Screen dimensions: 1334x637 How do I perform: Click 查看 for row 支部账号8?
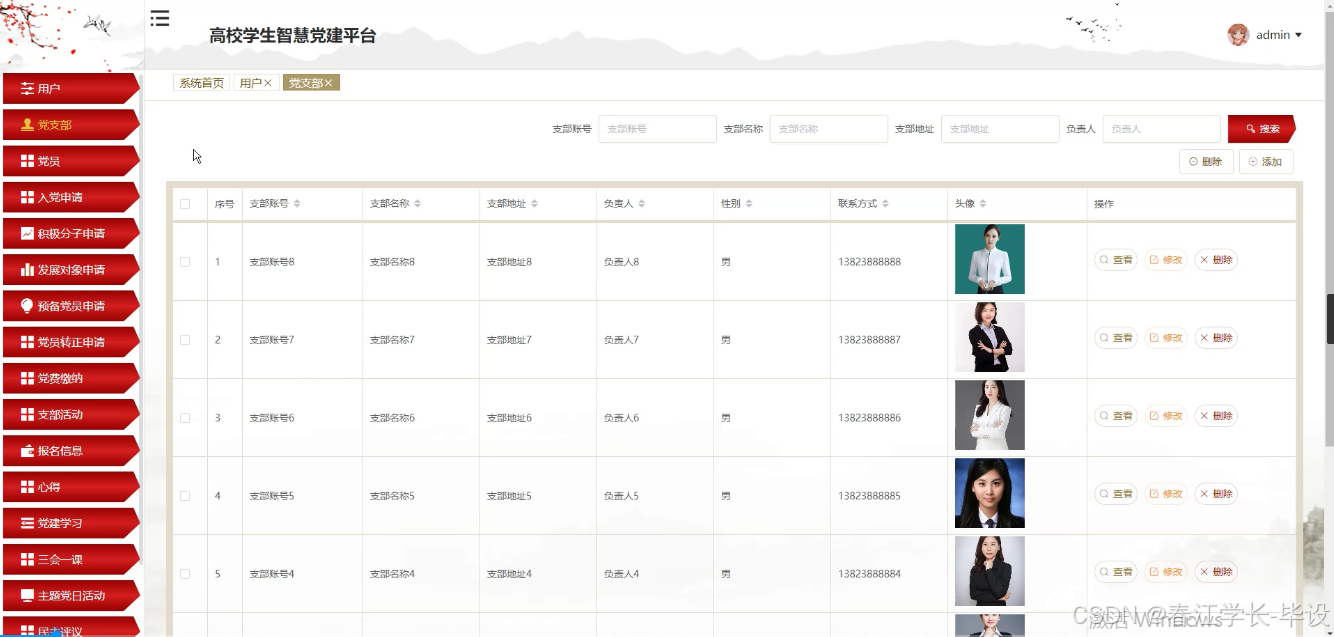coord(1116,260)
